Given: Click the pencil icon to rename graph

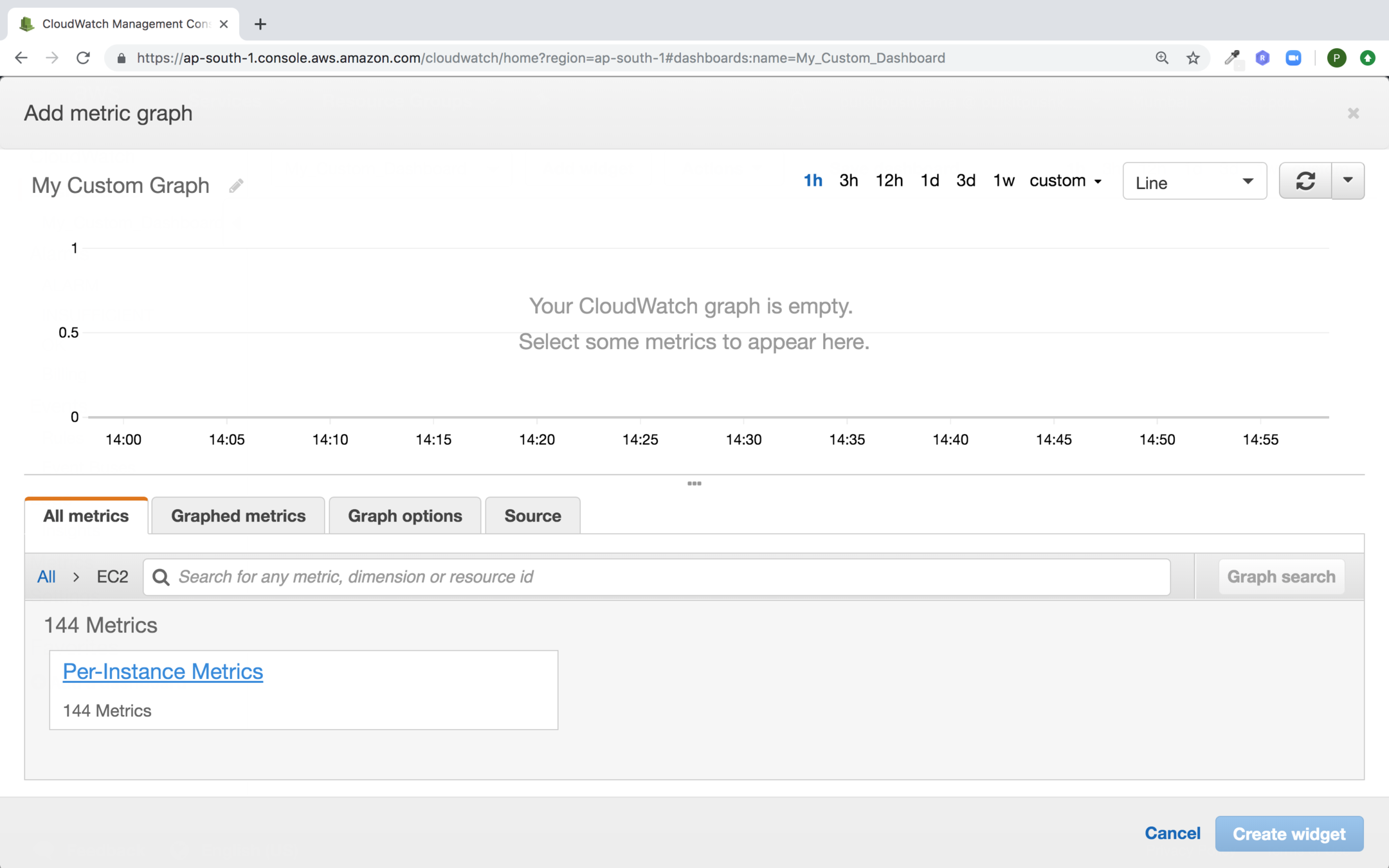Looking at the screenshot, I should tap(236, 186).
